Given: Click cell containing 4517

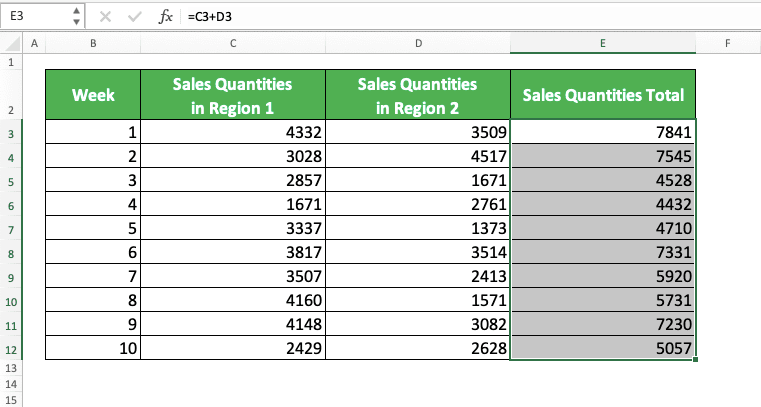Looking at the screenshot, I should pos(418,156).
